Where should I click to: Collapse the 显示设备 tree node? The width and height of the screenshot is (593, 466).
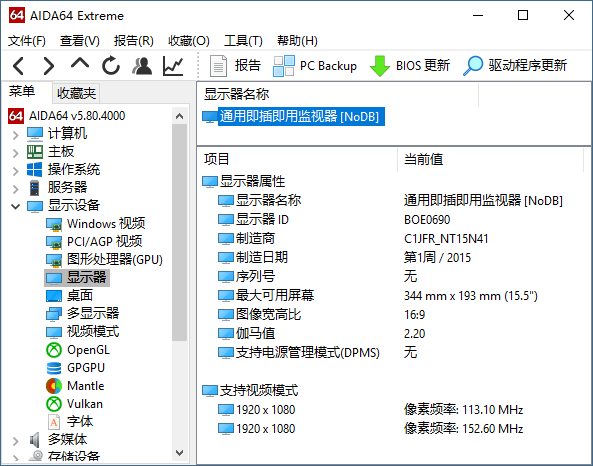point(16,206)
